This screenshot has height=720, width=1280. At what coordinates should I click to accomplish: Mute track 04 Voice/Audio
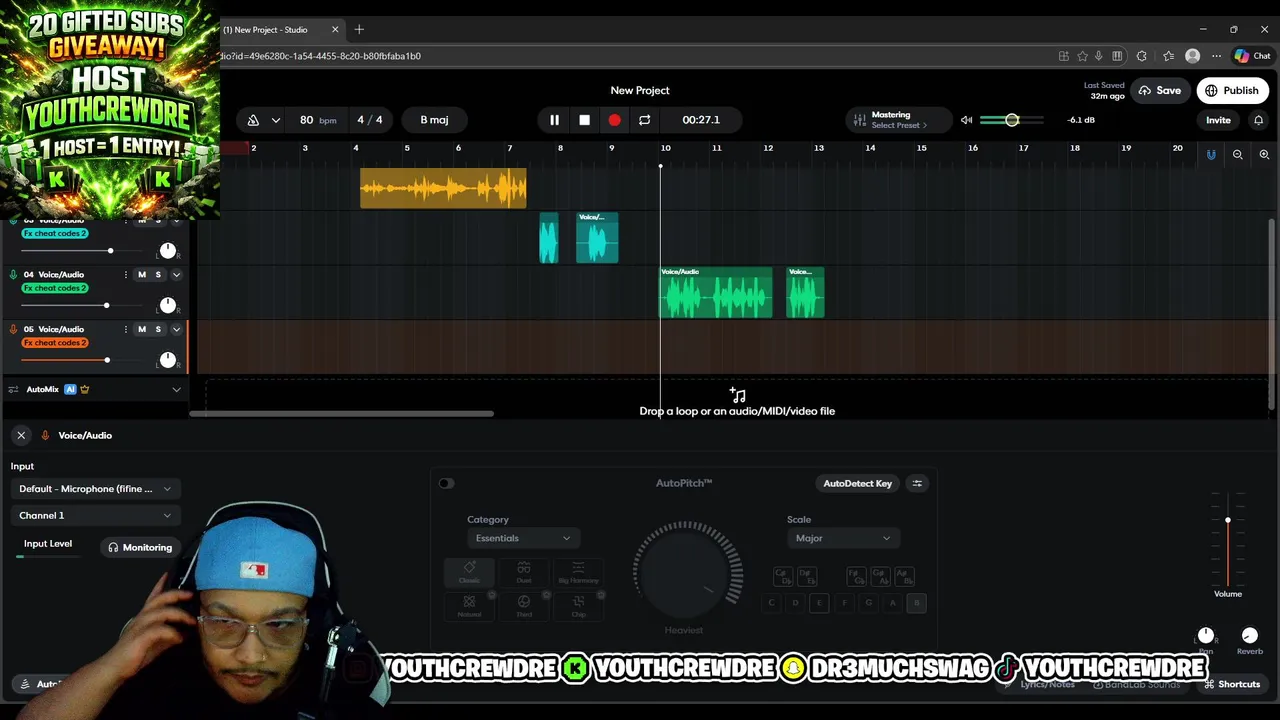142,275
